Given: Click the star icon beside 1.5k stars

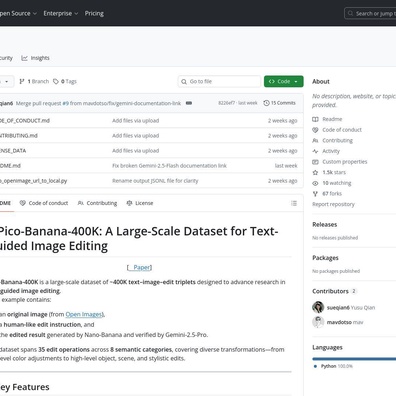Looking at the screenshot, I should tap(315, 172).
